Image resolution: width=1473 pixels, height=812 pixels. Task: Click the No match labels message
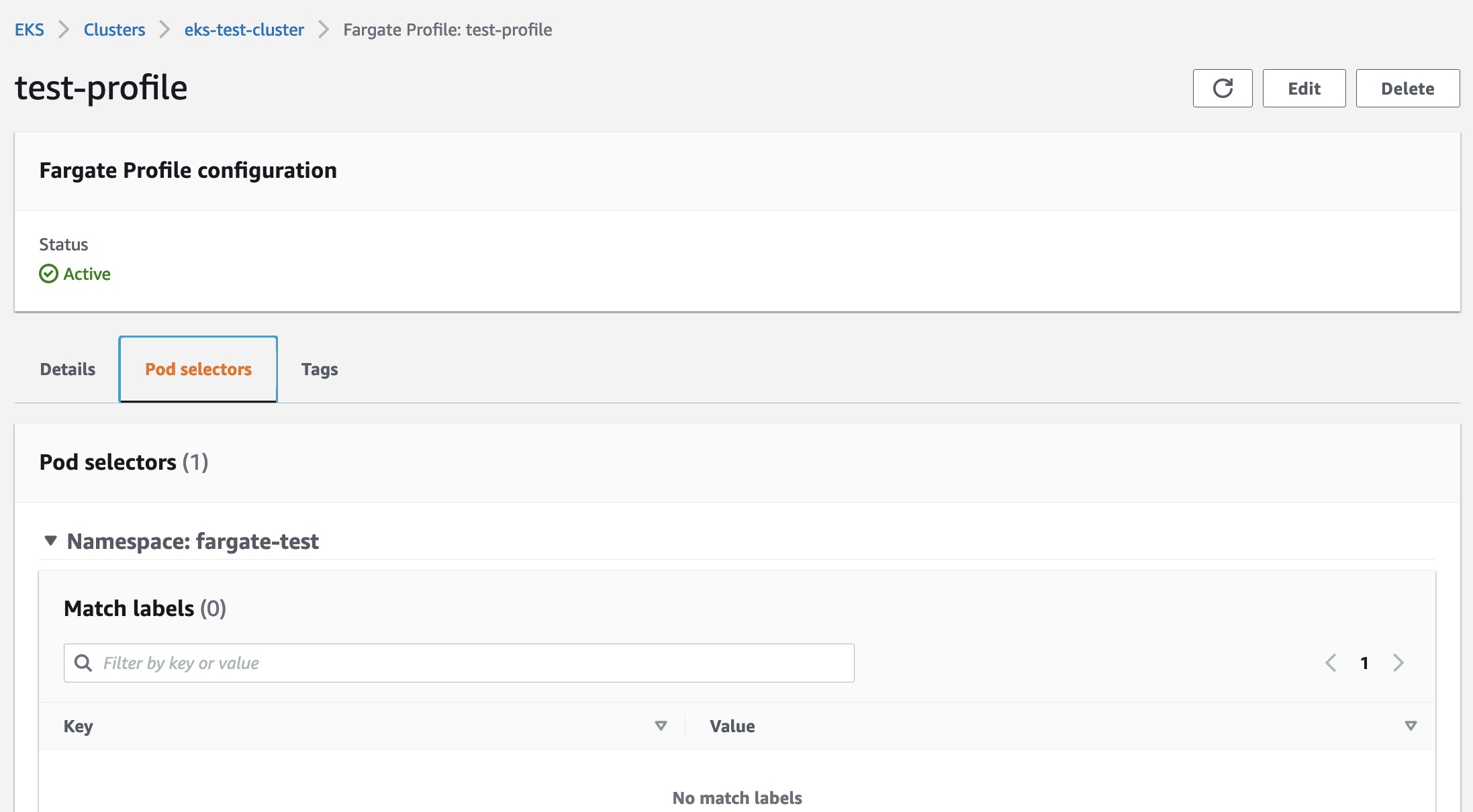tap(737, 798)
